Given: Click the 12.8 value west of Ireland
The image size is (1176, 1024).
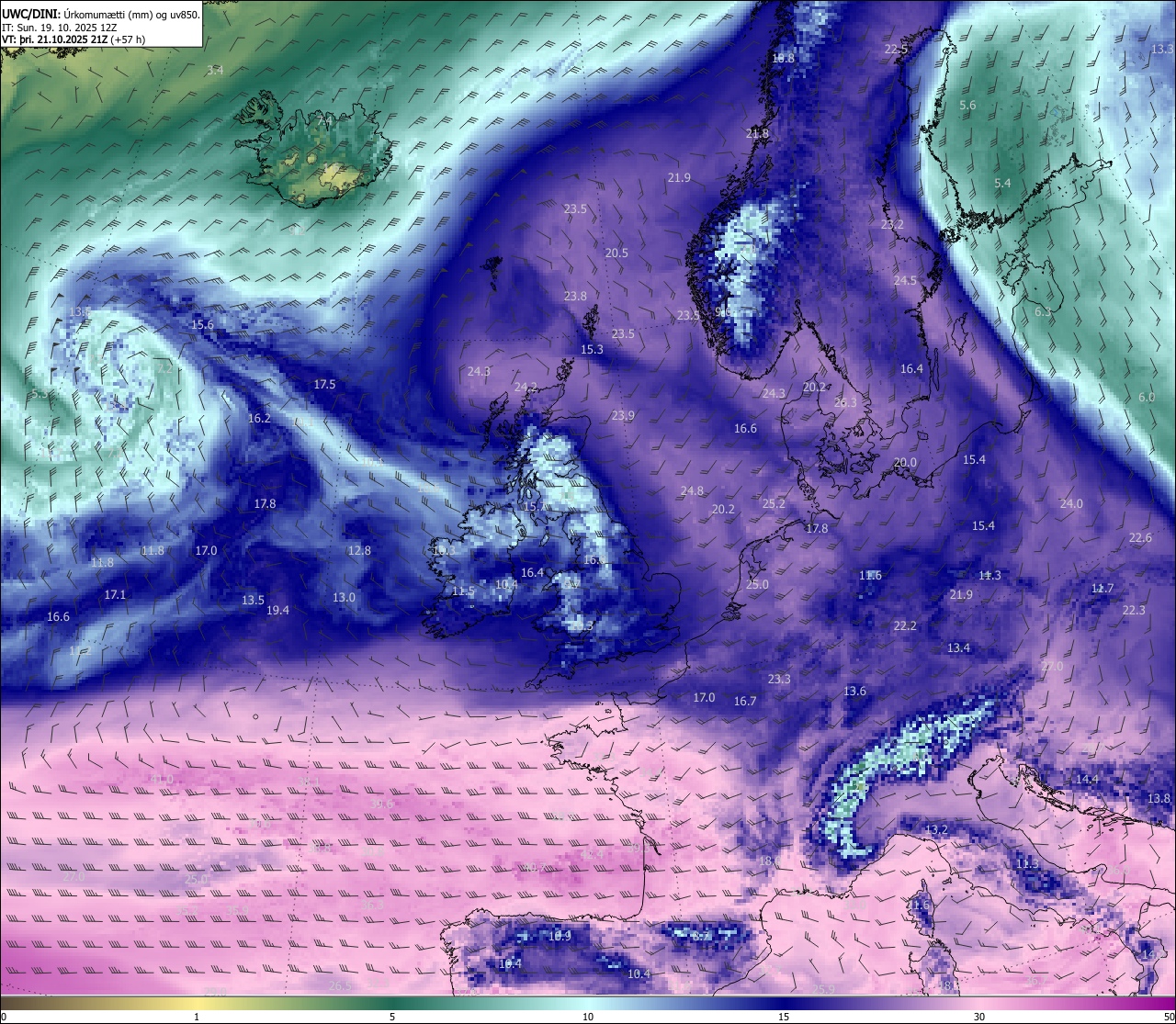Looking at the screenshot, I should click(x=359, y=550).
